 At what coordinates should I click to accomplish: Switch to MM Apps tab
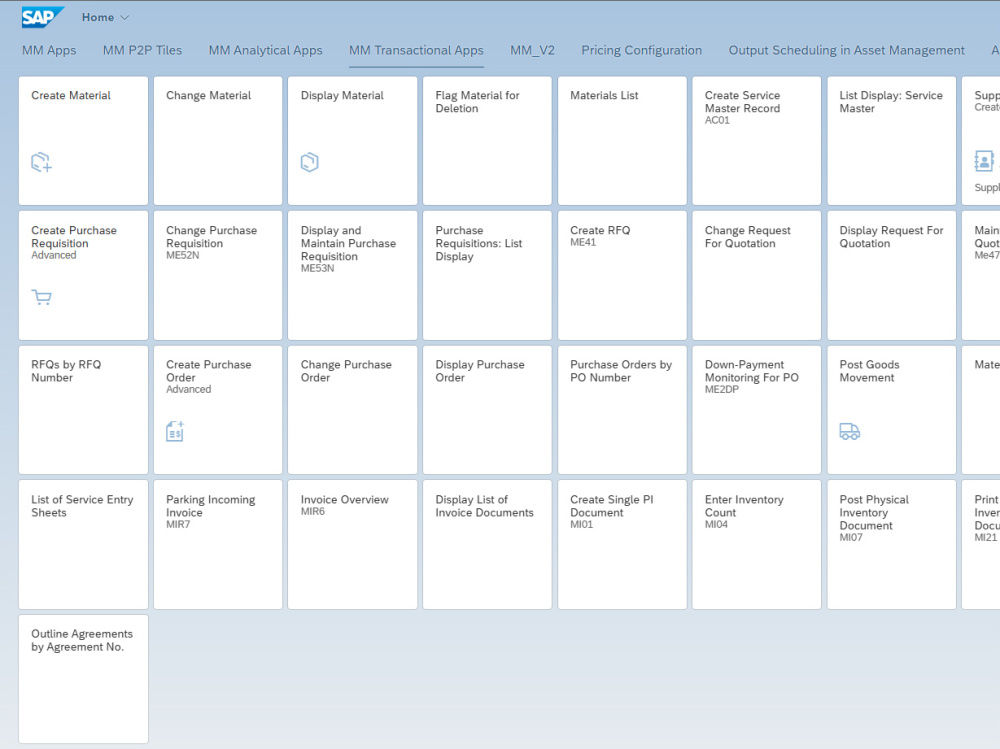[x=49, y=50]
